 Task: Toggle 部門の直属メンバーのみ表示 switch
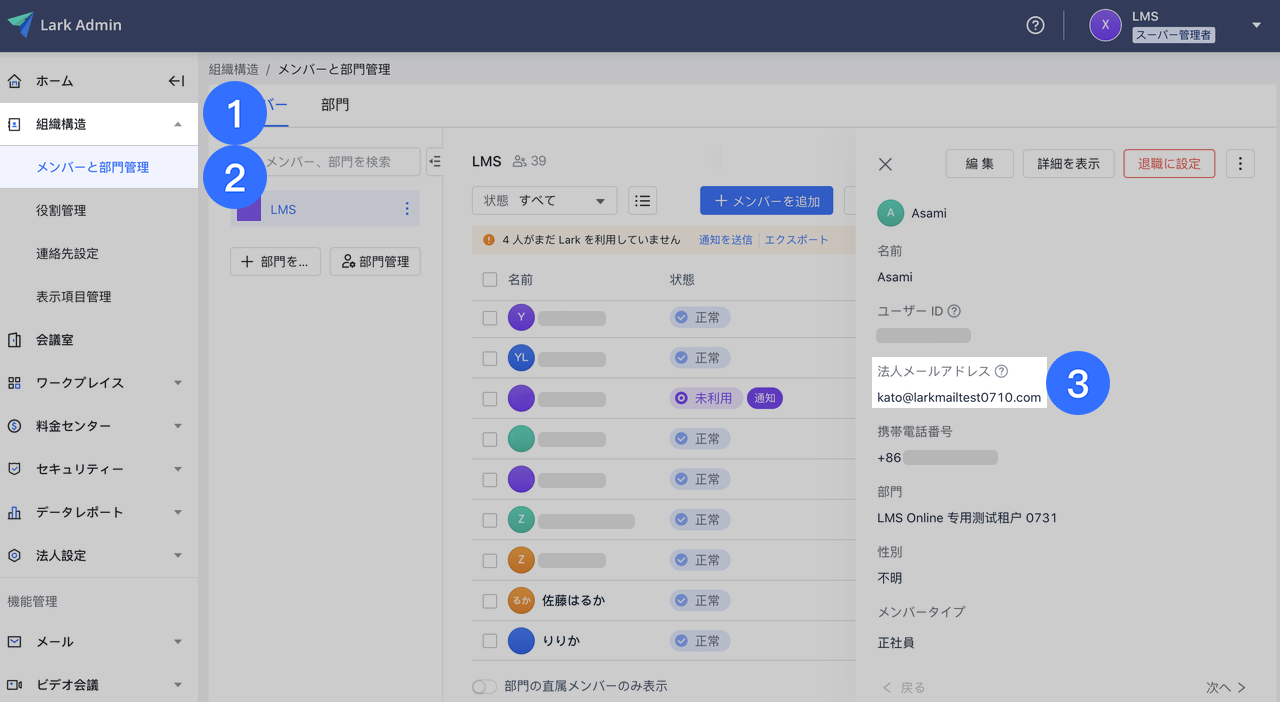(x=484, y=687)
